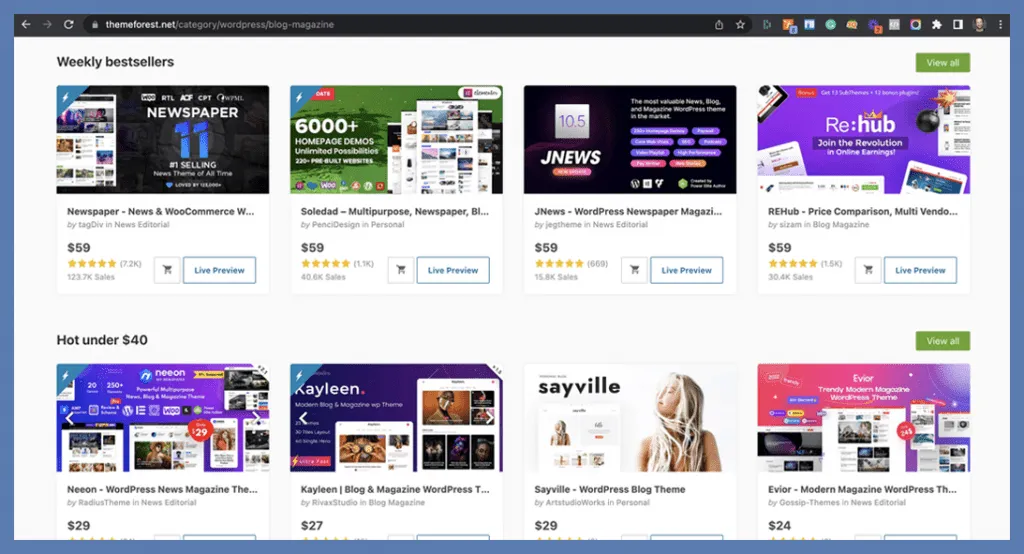
Task: Open Neeon - WordPress News Magazine title
Action: coord(162,489)
